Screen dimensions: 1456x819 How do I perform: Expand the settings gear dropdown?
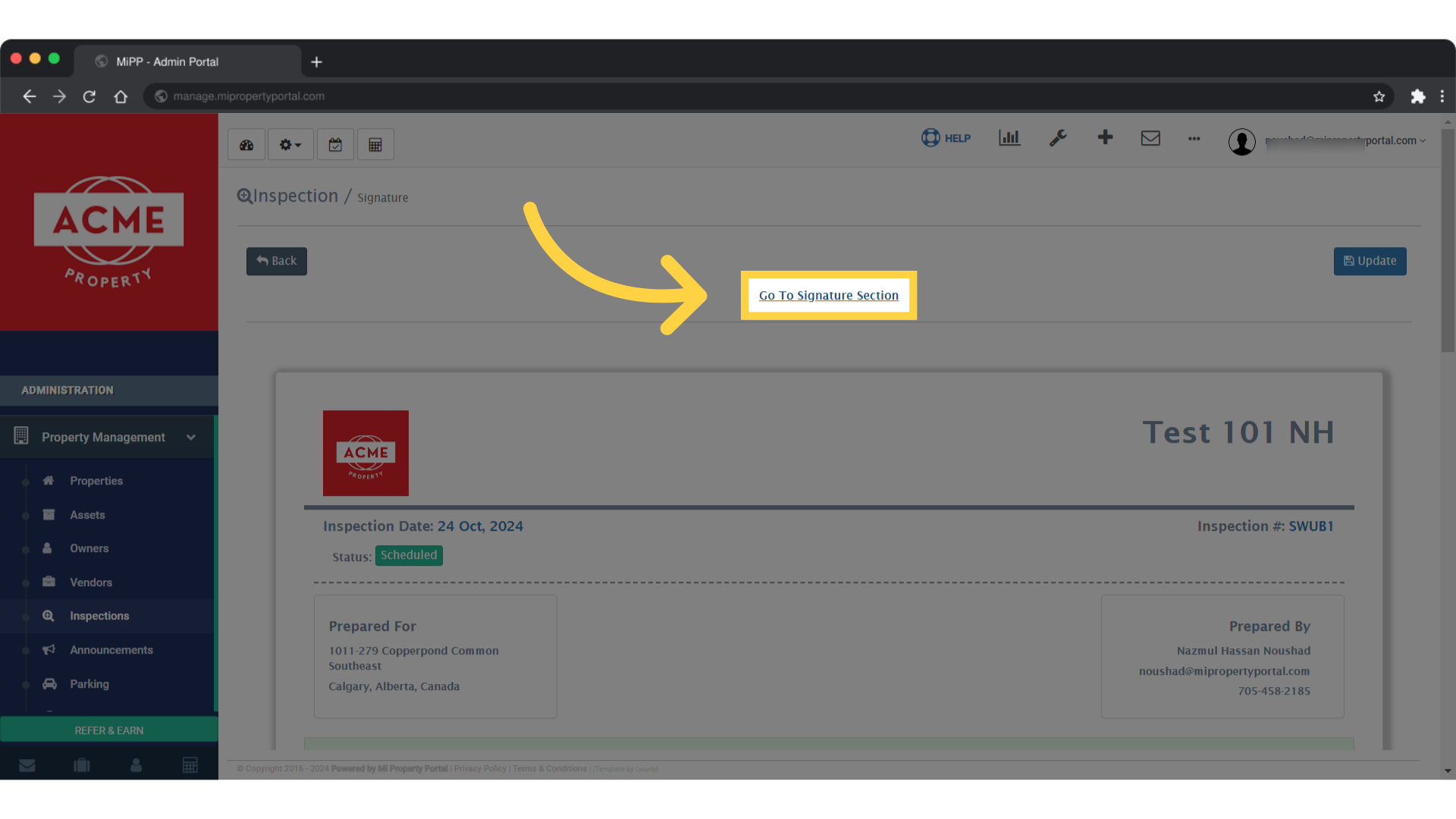click(289, 144)
